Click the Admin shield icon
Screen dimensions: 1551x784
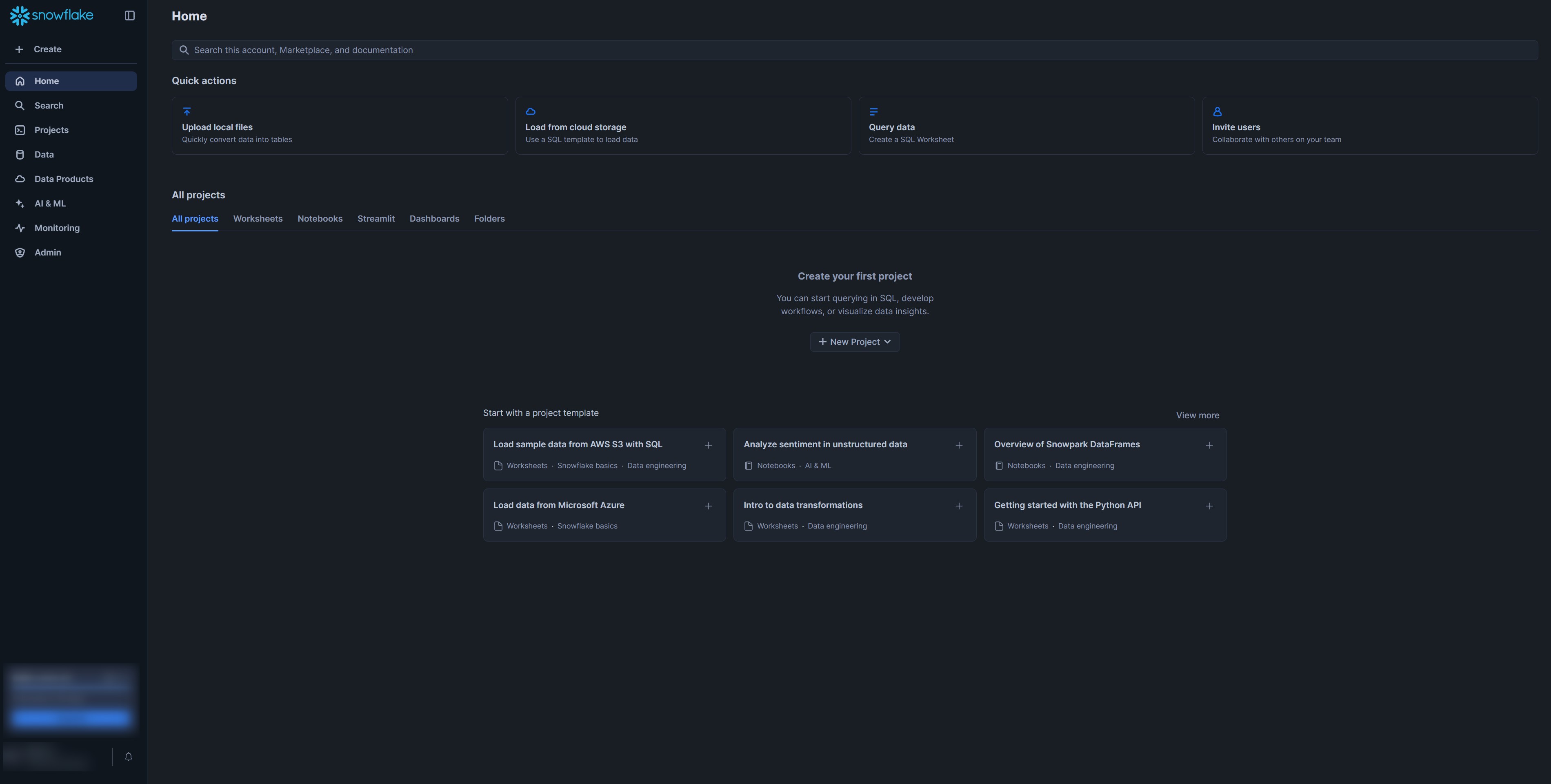pyautogui.click(x=20, y=252)
